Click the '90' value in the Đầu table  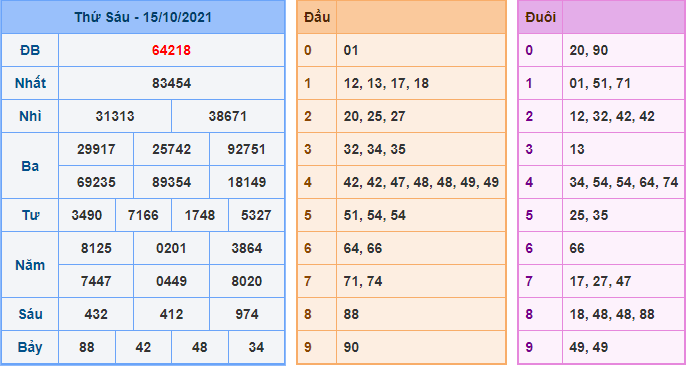351,347
